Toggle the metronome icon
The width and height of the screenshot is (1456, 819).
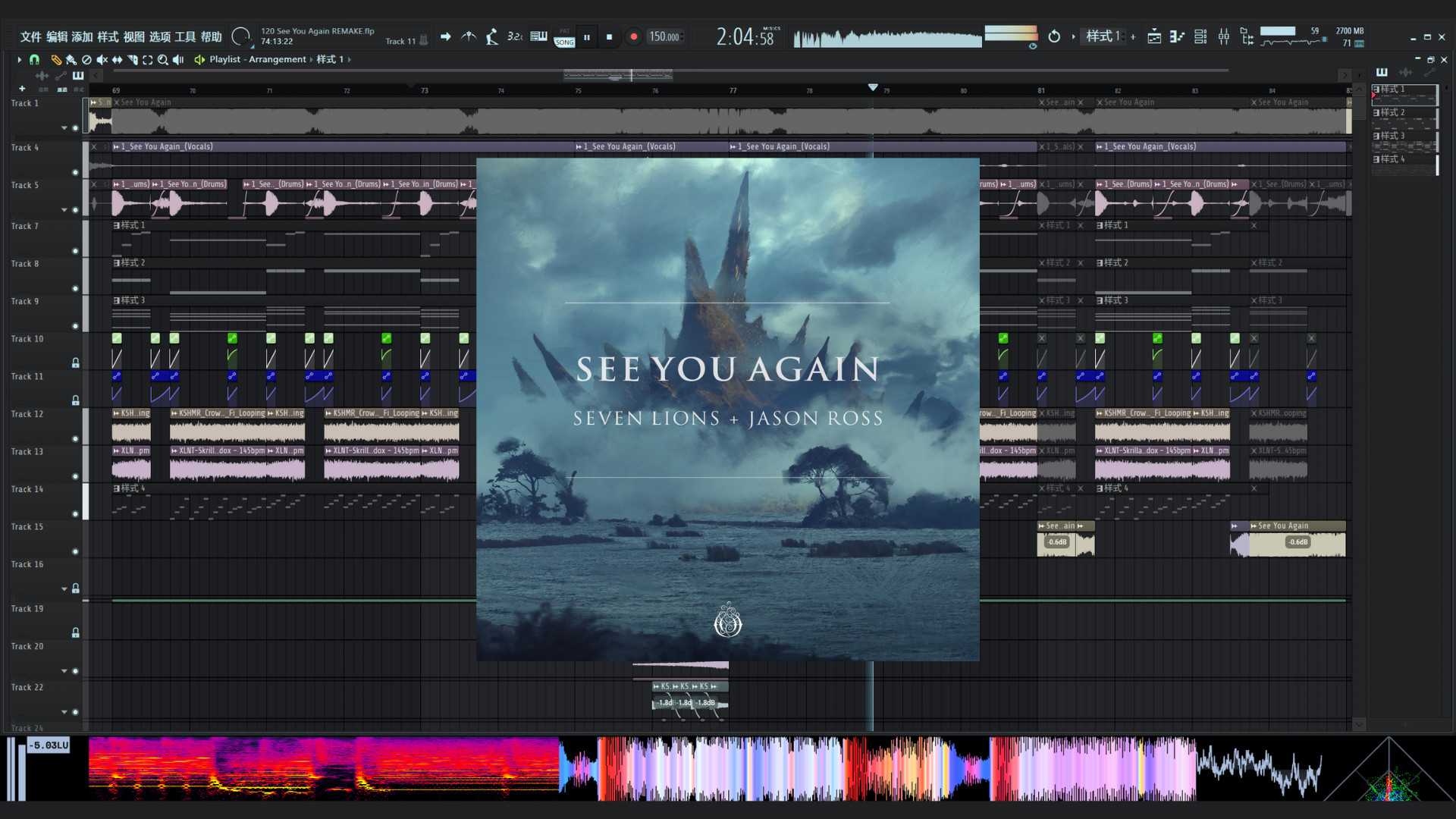coord(469,36)
